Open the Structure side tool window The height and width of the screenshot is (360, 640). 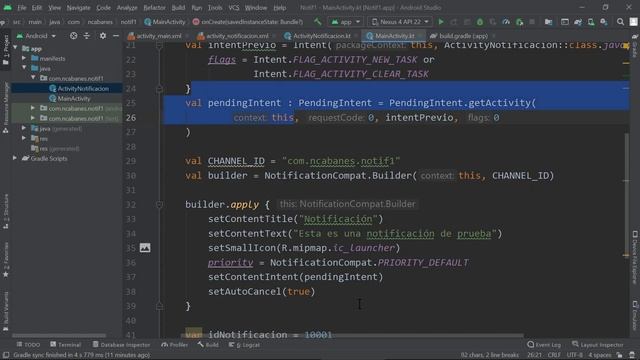point(6,210)
